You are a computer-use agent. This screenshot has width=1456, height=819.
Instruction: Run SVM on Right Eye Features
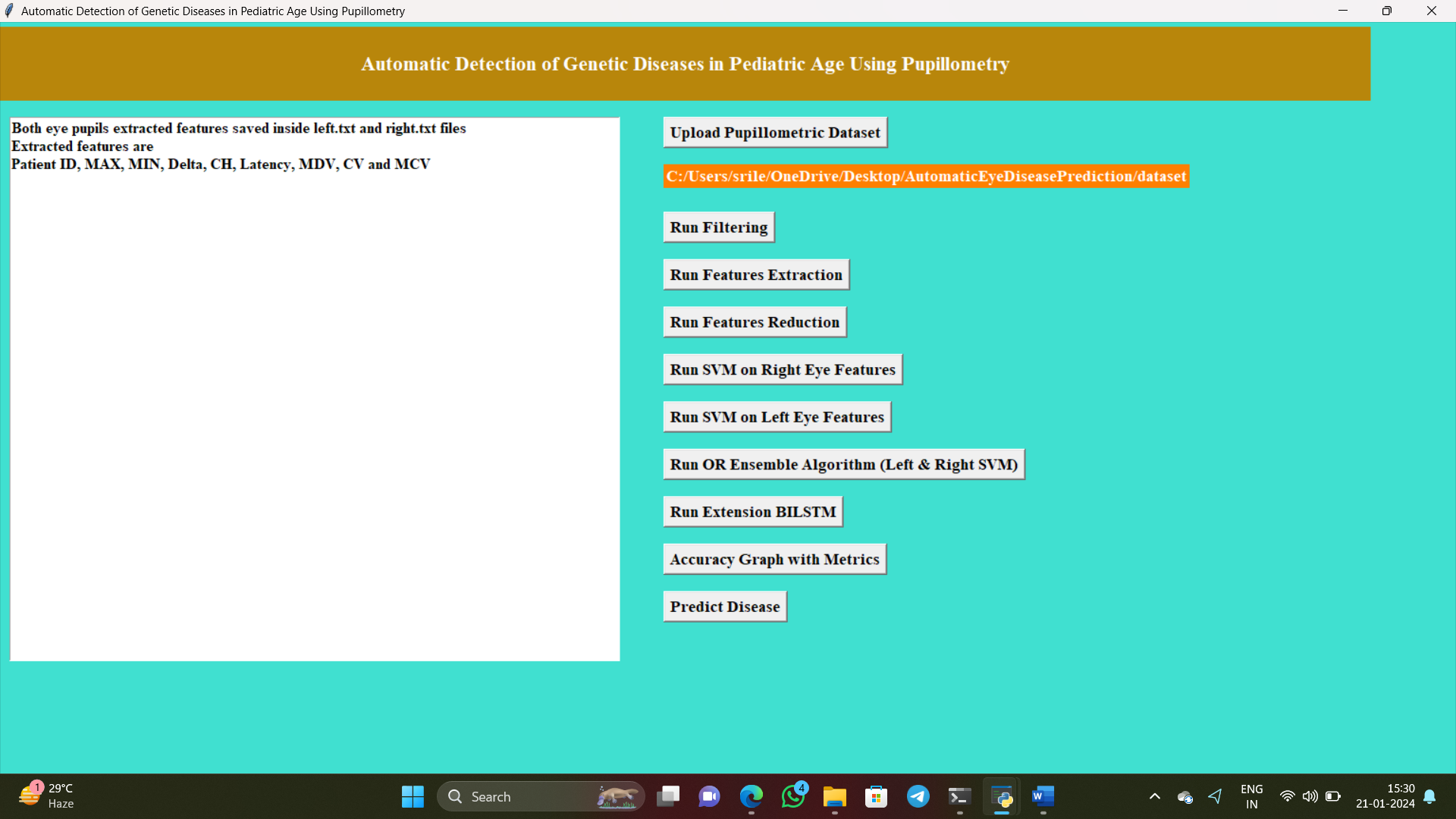coord(782,370)
